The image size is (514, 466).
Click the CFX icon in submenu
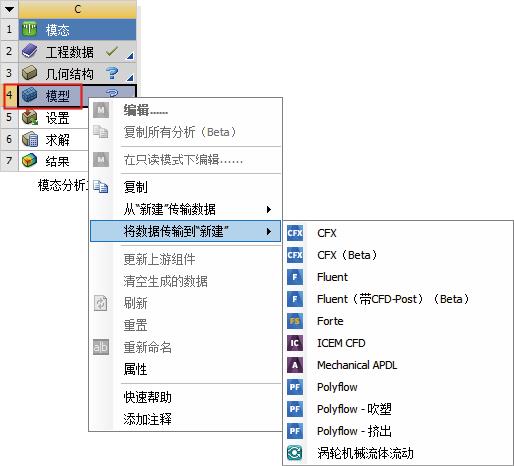tap(295, 233)
